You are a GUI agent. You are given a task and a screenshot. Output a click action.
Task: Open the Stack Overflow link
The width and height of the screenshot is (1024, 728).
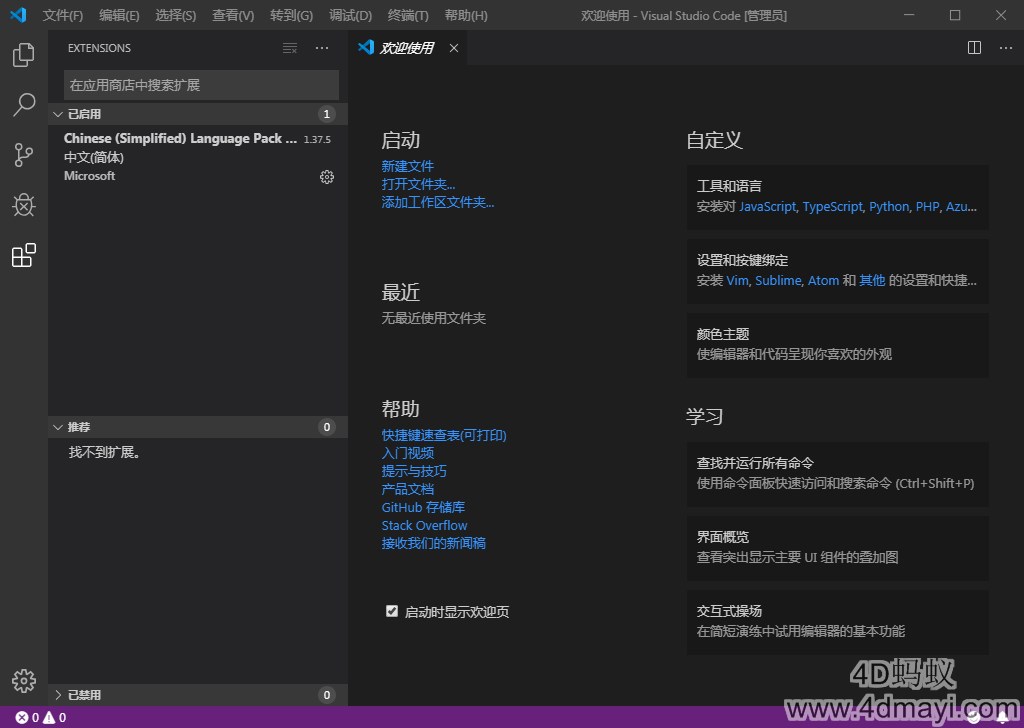[x=424, y=525]
